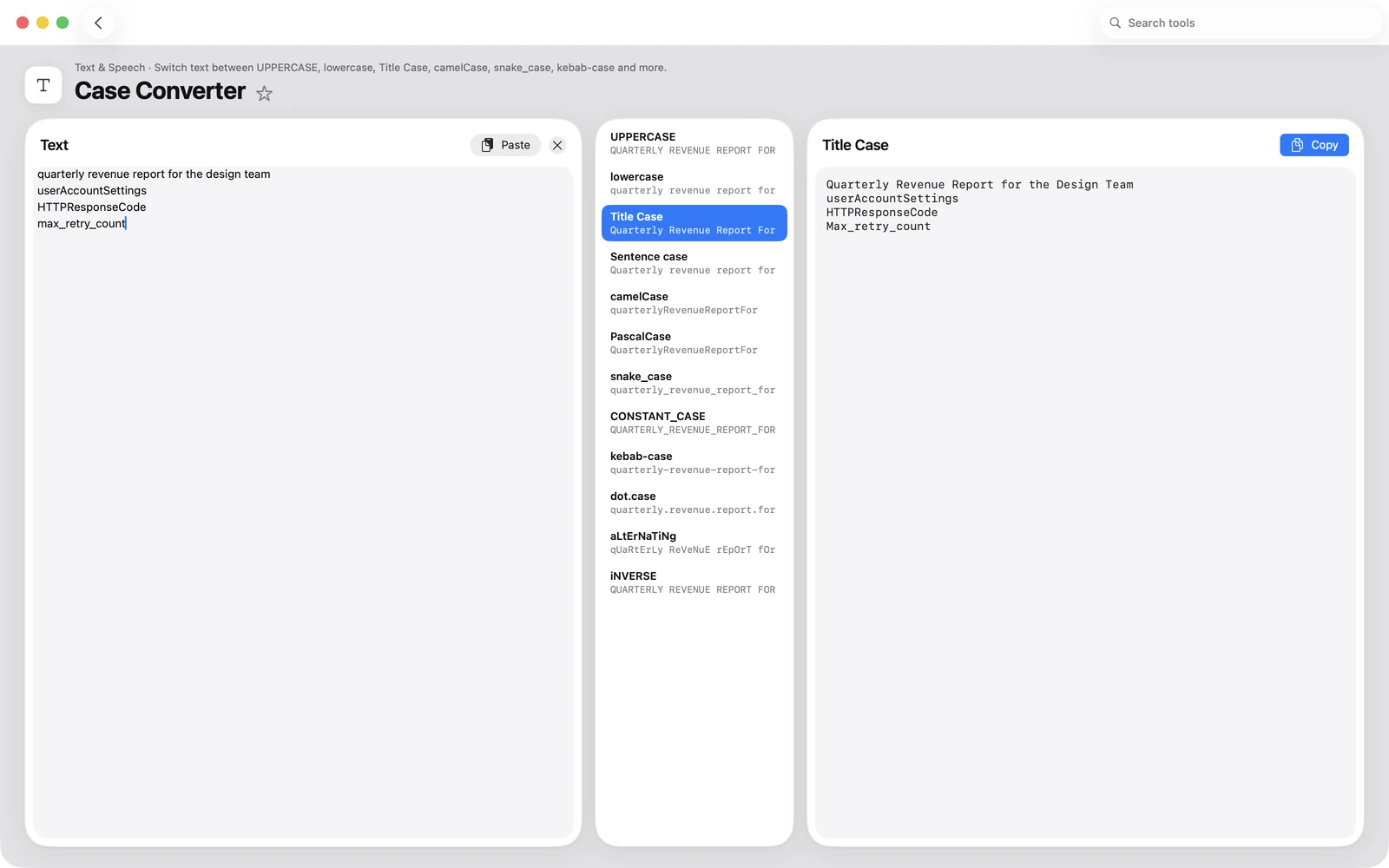Select the lowercase conversion option

tap(694, 183)
